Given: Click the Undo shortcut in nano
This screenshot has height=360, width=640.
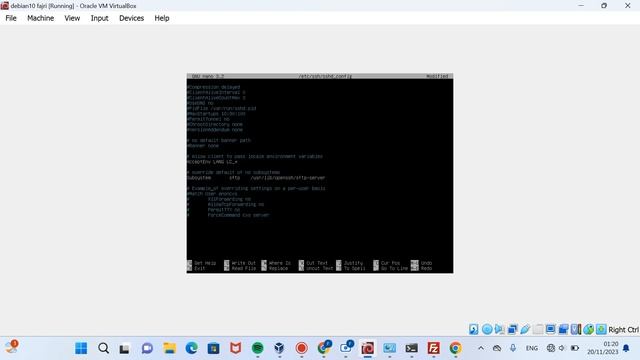Looking at the screenshot, I should click(x=422, y=263).
